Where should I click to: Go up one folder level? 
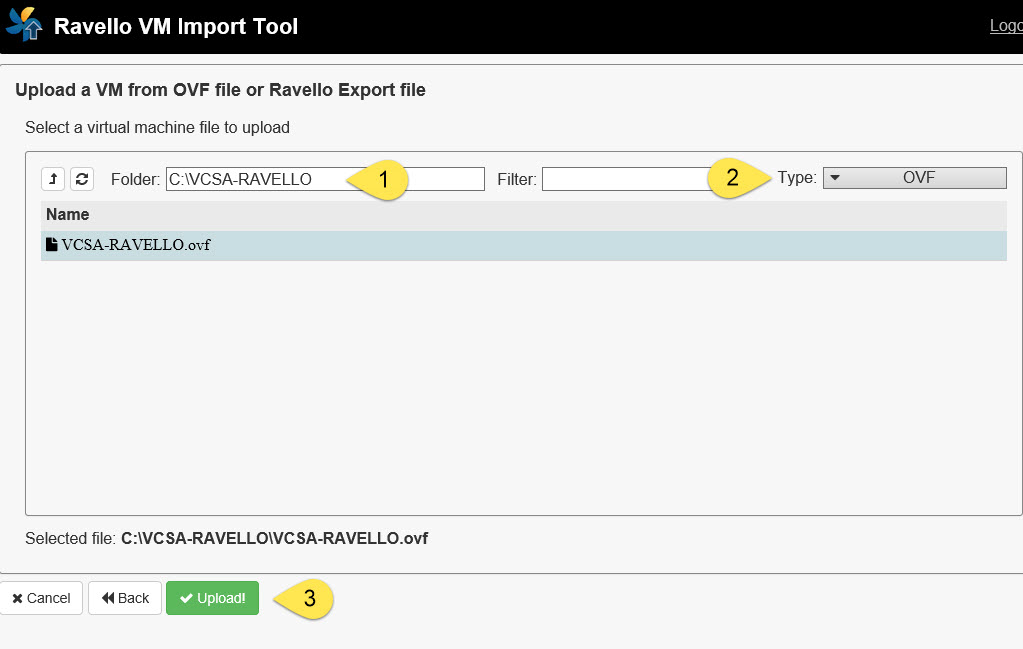click(52, 179)
